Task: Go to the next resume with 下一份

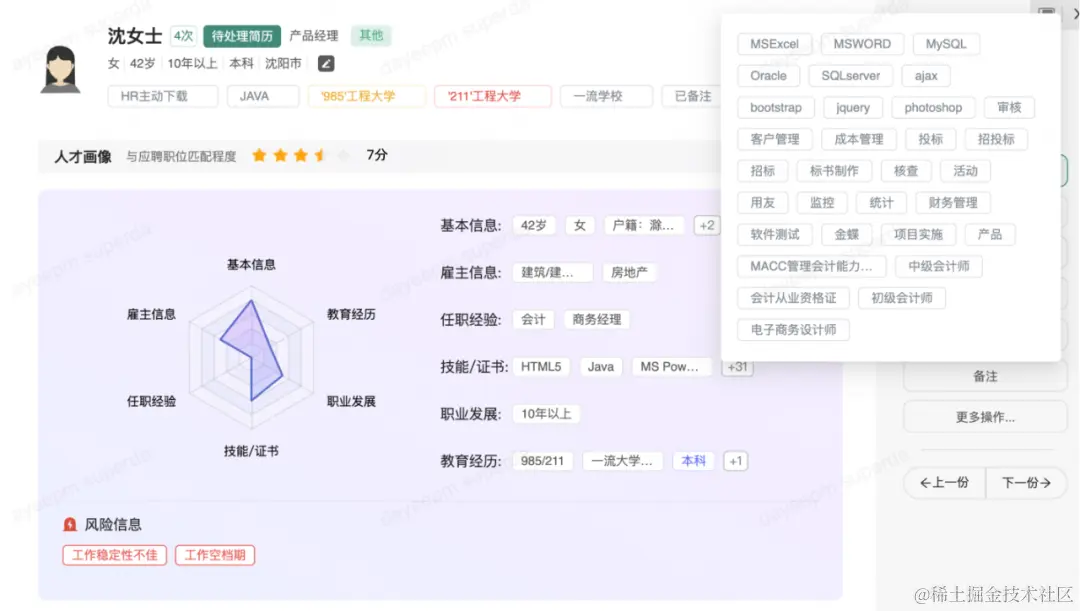Action: 1026,482
